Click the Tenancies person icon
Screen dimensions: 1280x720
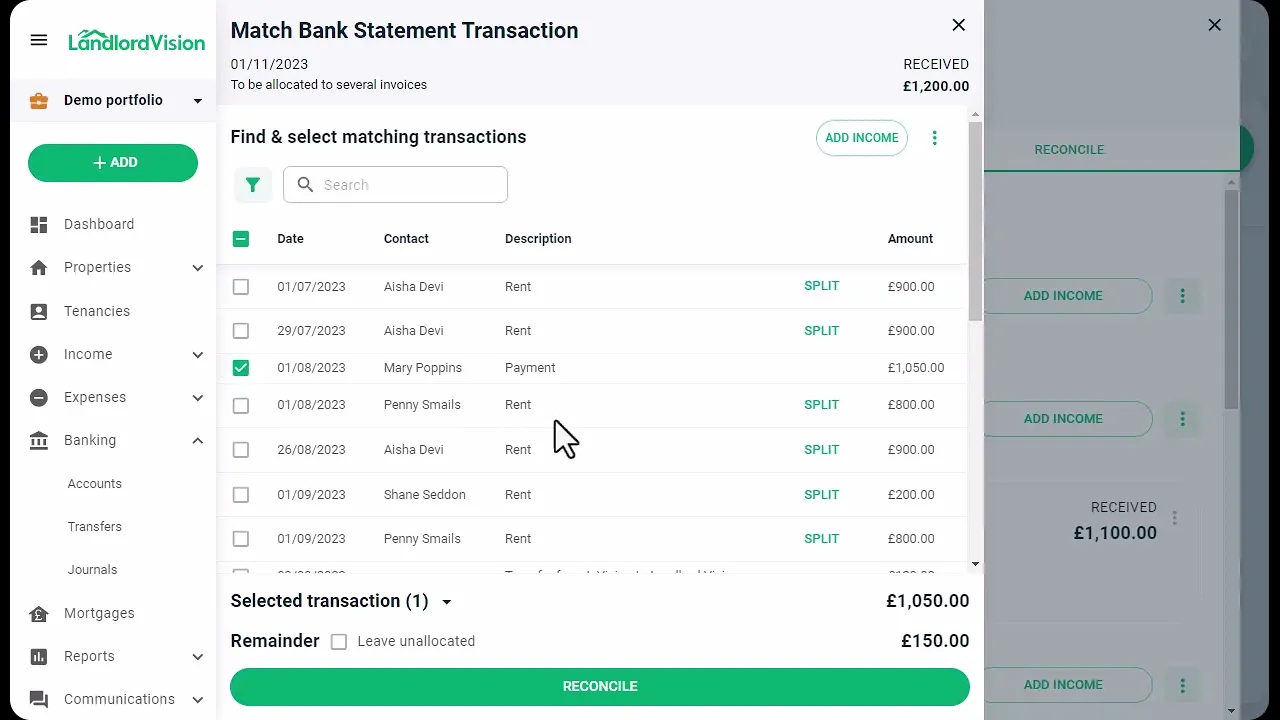point(39,312)
